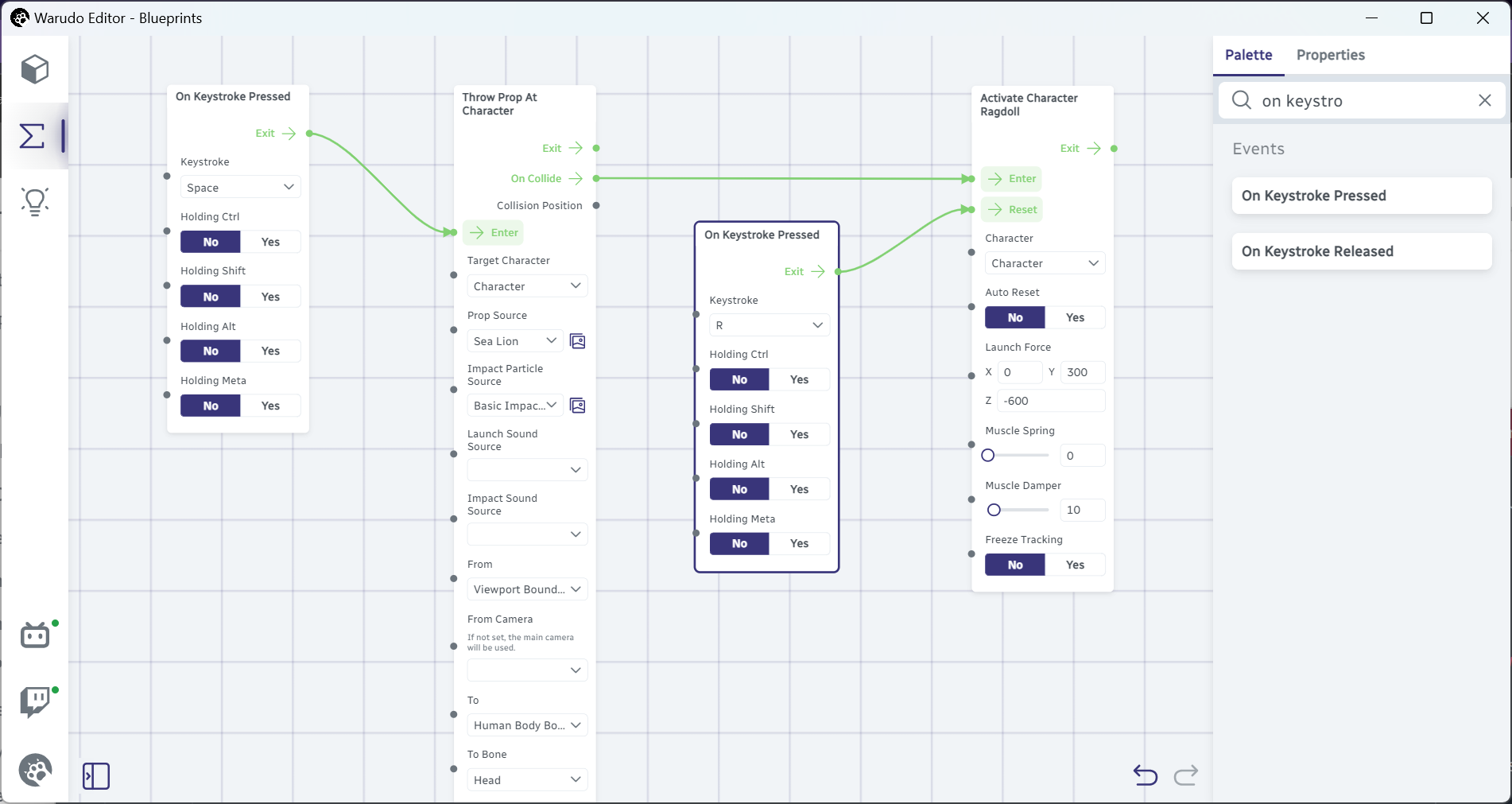Open the Assets cube icon in sidebar
1512x804 pixels.
(35, 70)
